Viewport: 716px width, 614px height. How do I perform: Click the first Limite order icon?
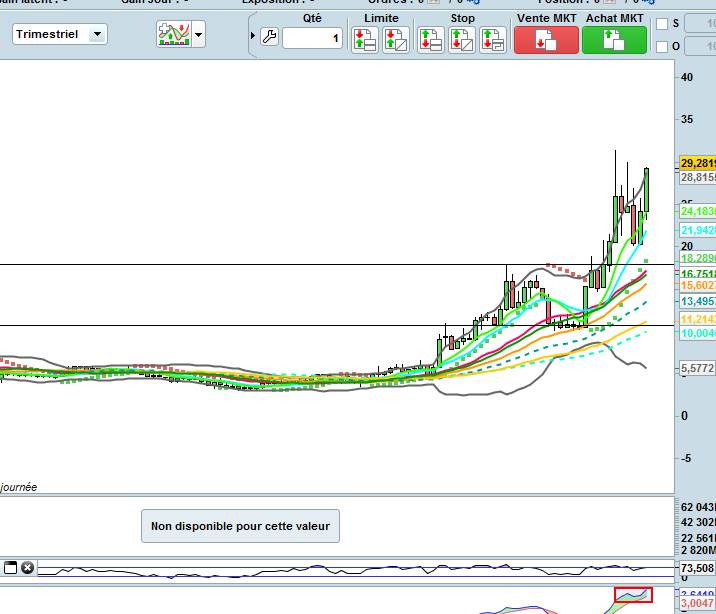pyautogui.click(x=364, y=40)
